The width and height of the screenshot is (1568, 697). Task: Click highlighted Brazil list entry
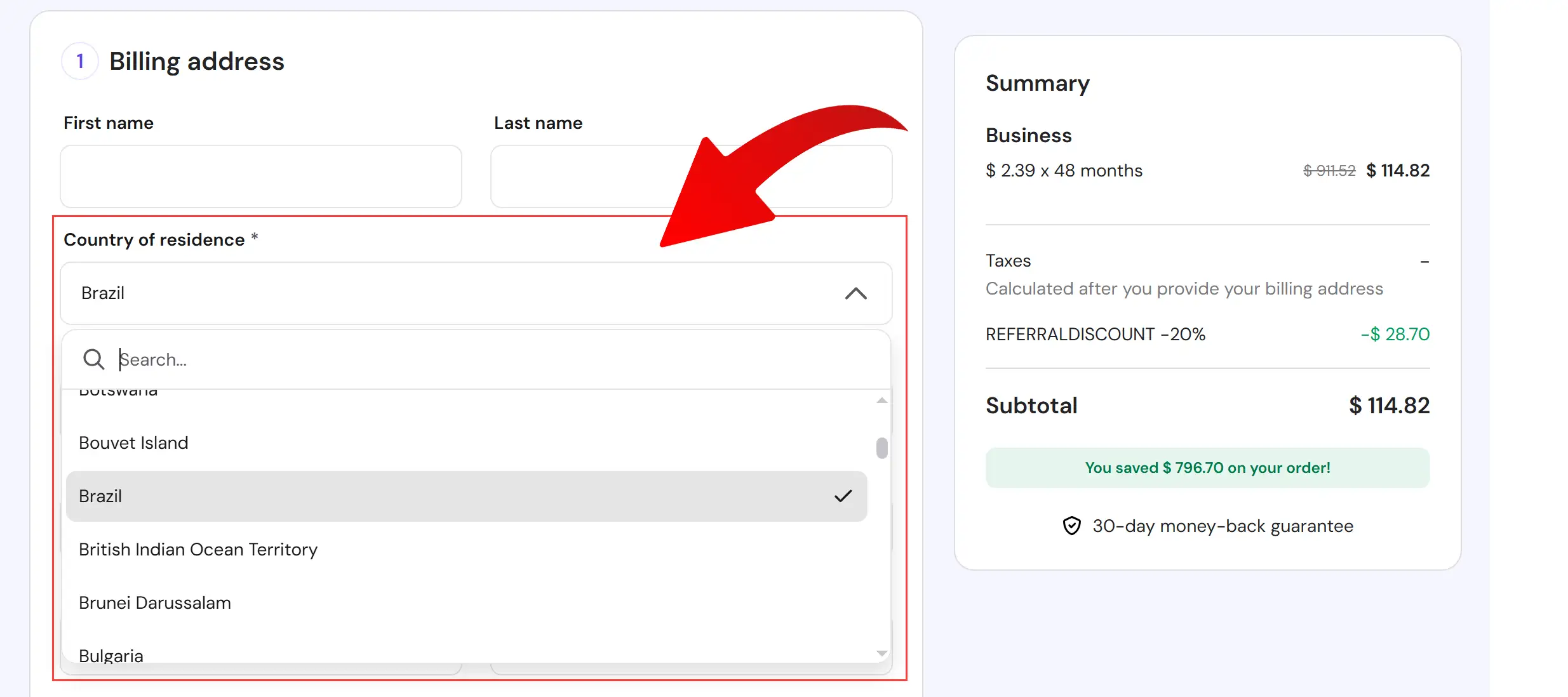[100, 496]
